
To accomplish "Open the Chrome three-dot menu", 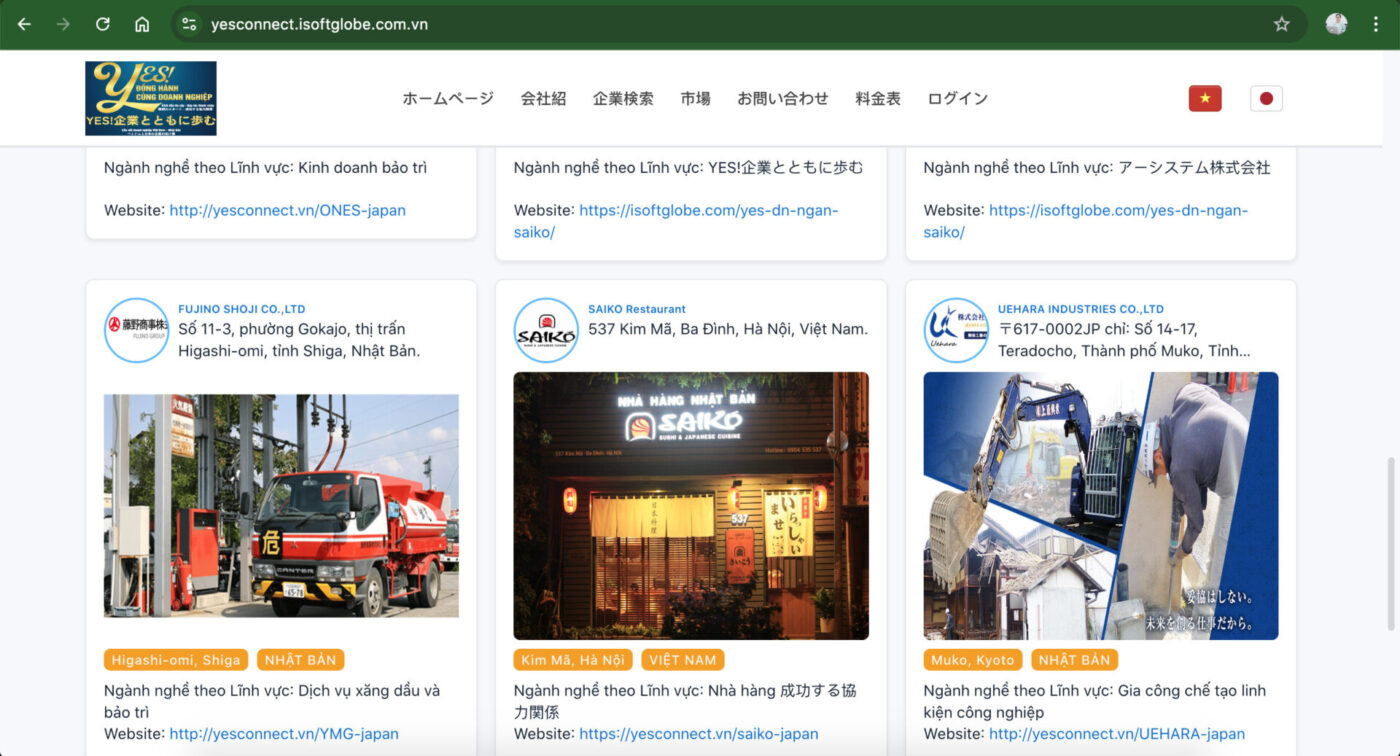I will (x=1376, y=24).
